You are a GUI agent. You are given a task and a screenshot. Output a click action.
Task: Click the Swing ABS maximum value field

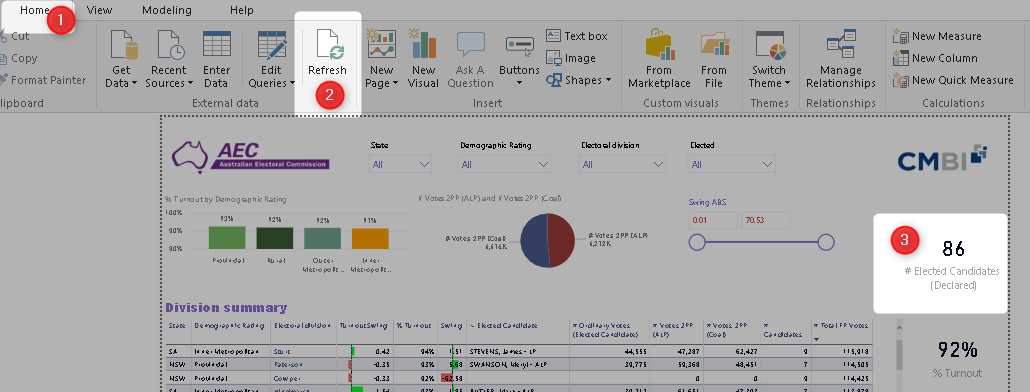tap(765, 220)
